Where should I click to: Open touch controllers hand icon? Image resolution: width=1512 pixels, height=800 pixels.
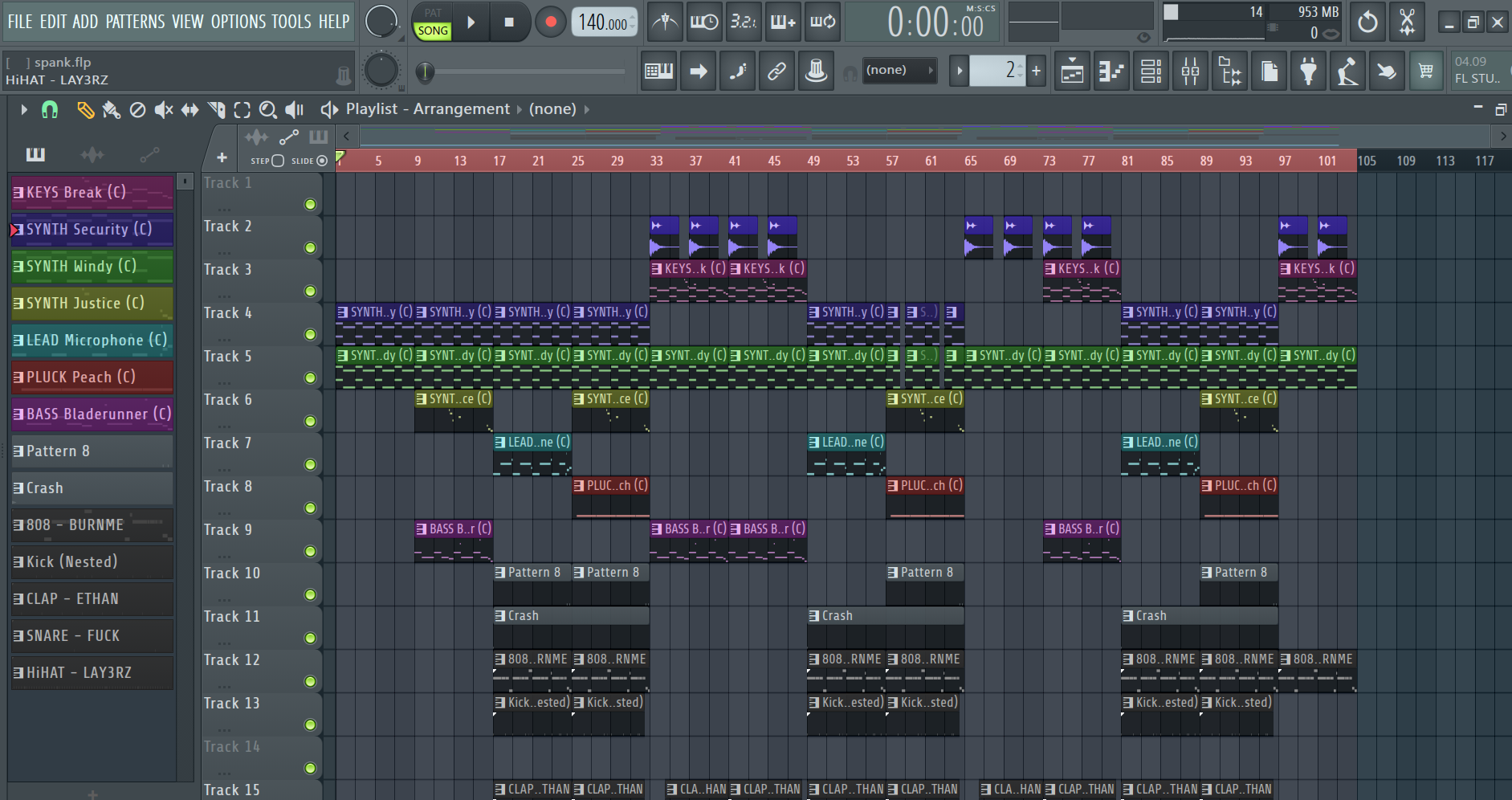[1387, 71]
